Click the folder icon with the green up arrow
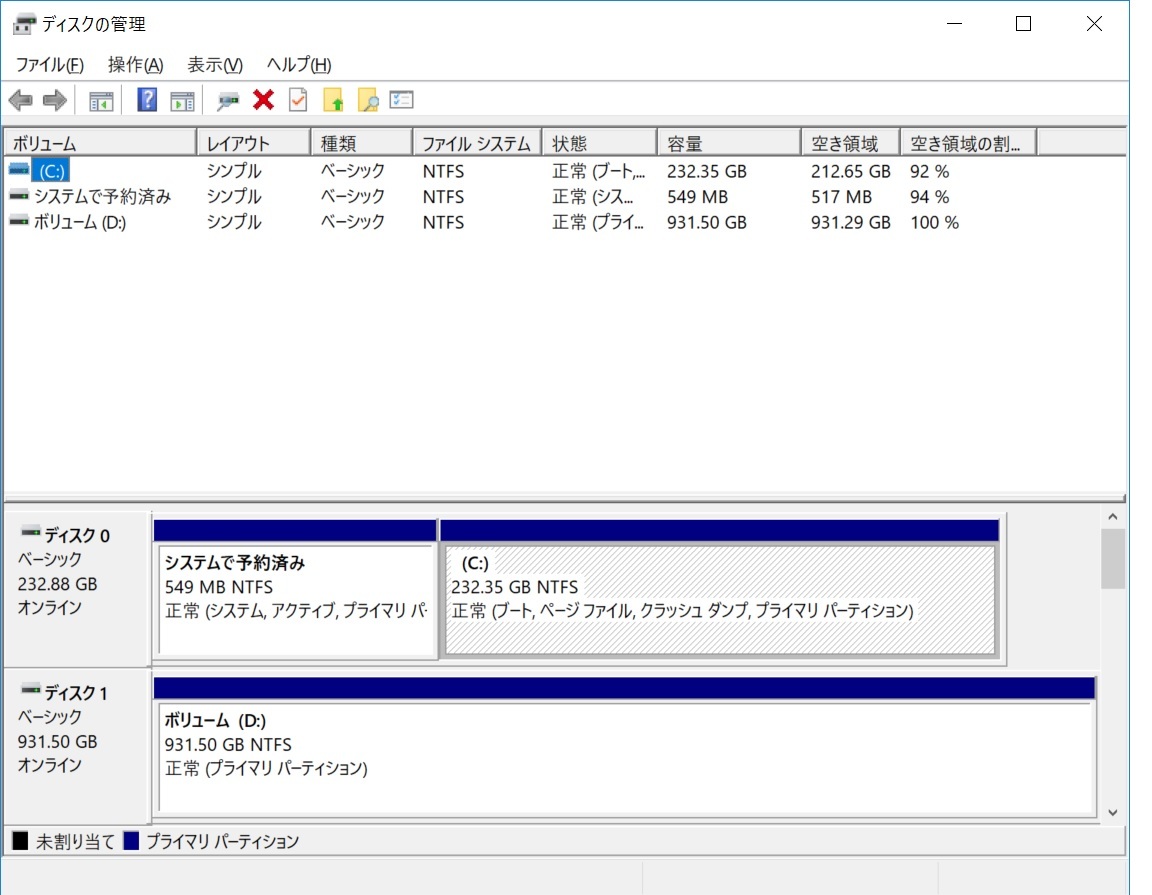Image resolution: width=1152 pixels, height=895 pixels. (x=333, y=100)
